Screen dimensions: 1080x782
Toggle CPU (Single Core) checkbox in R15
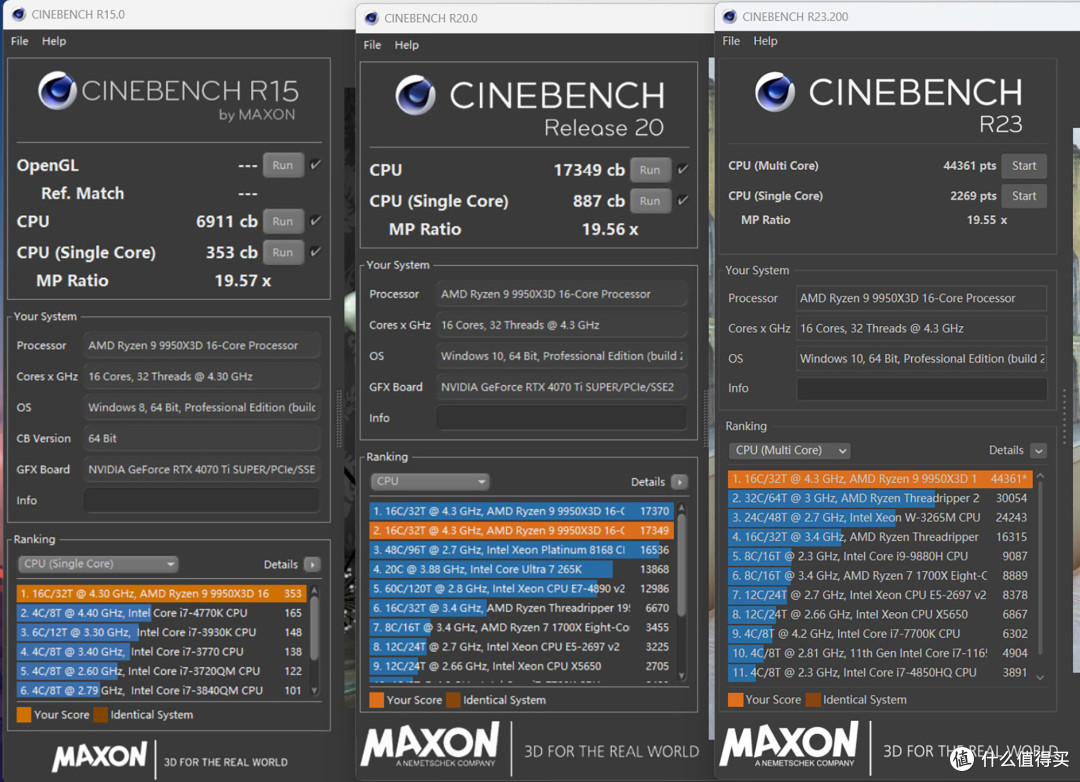click(x=315, y=252)
